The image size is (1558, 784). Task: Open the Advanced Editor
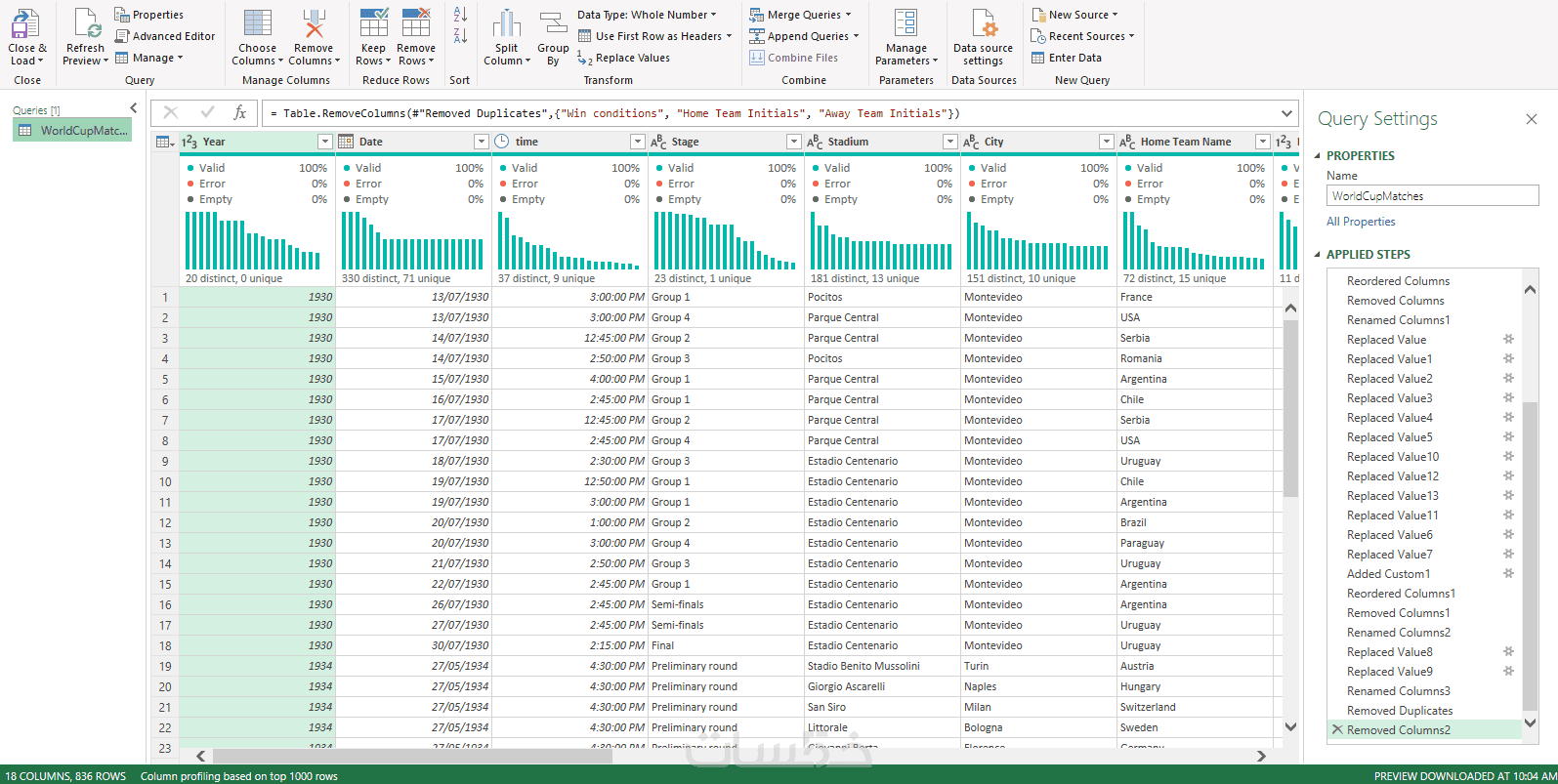165,36
